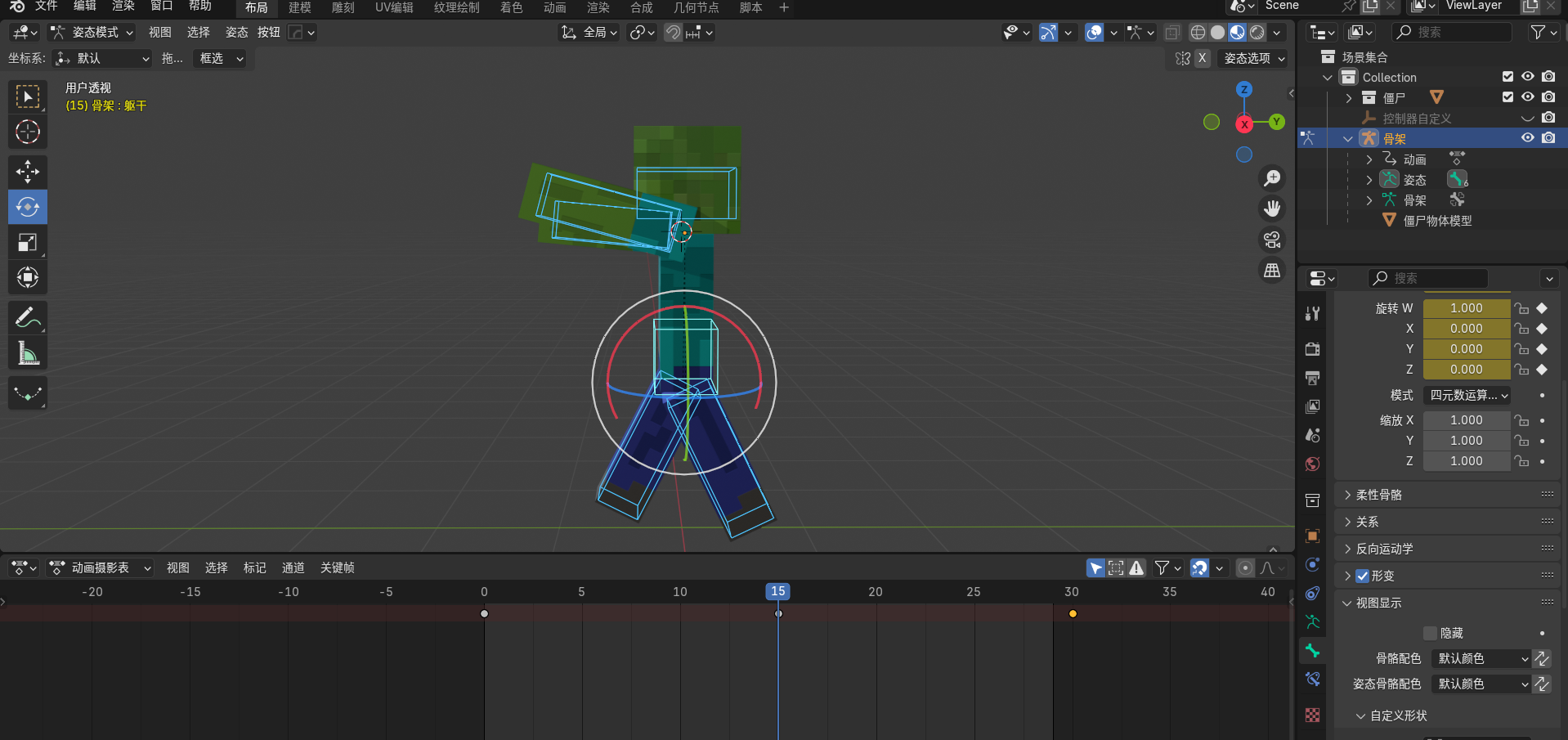Image resolution: width=1568 pixels, height=740 pixels.
Task: Open the Object properties tab
Action: [1313, 536]
